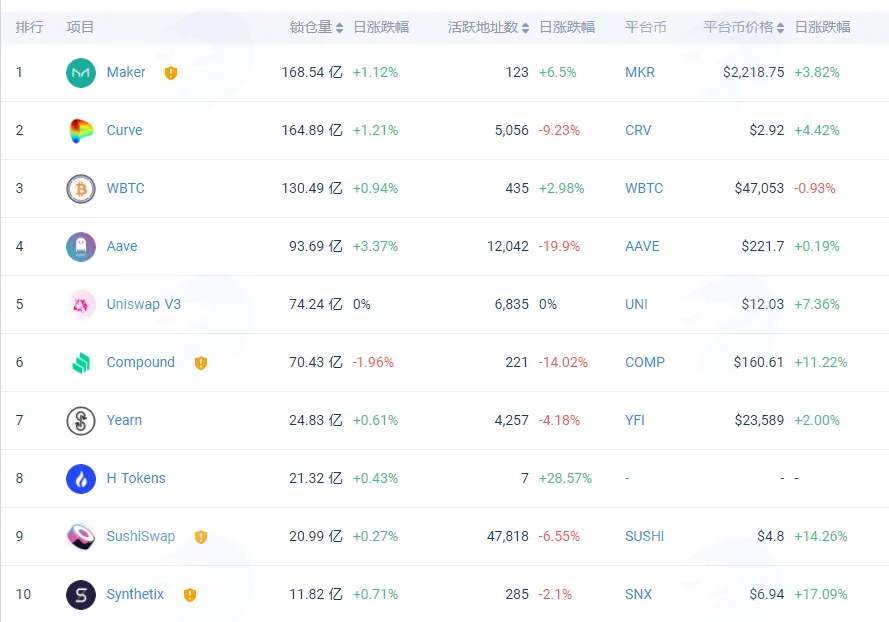Open the Curve project link
This screenshot has width=889, height=622.
point(124,130)
